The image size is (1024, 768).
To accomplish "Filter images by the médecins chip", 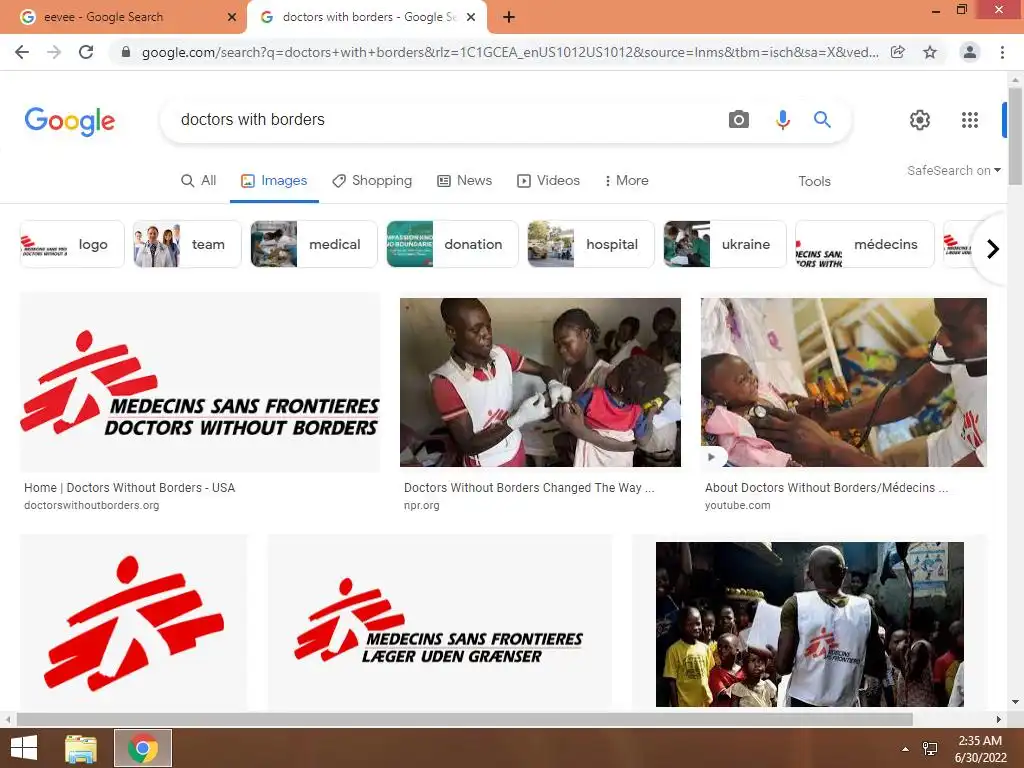I will pyautogui.click(x=865, y=244).
